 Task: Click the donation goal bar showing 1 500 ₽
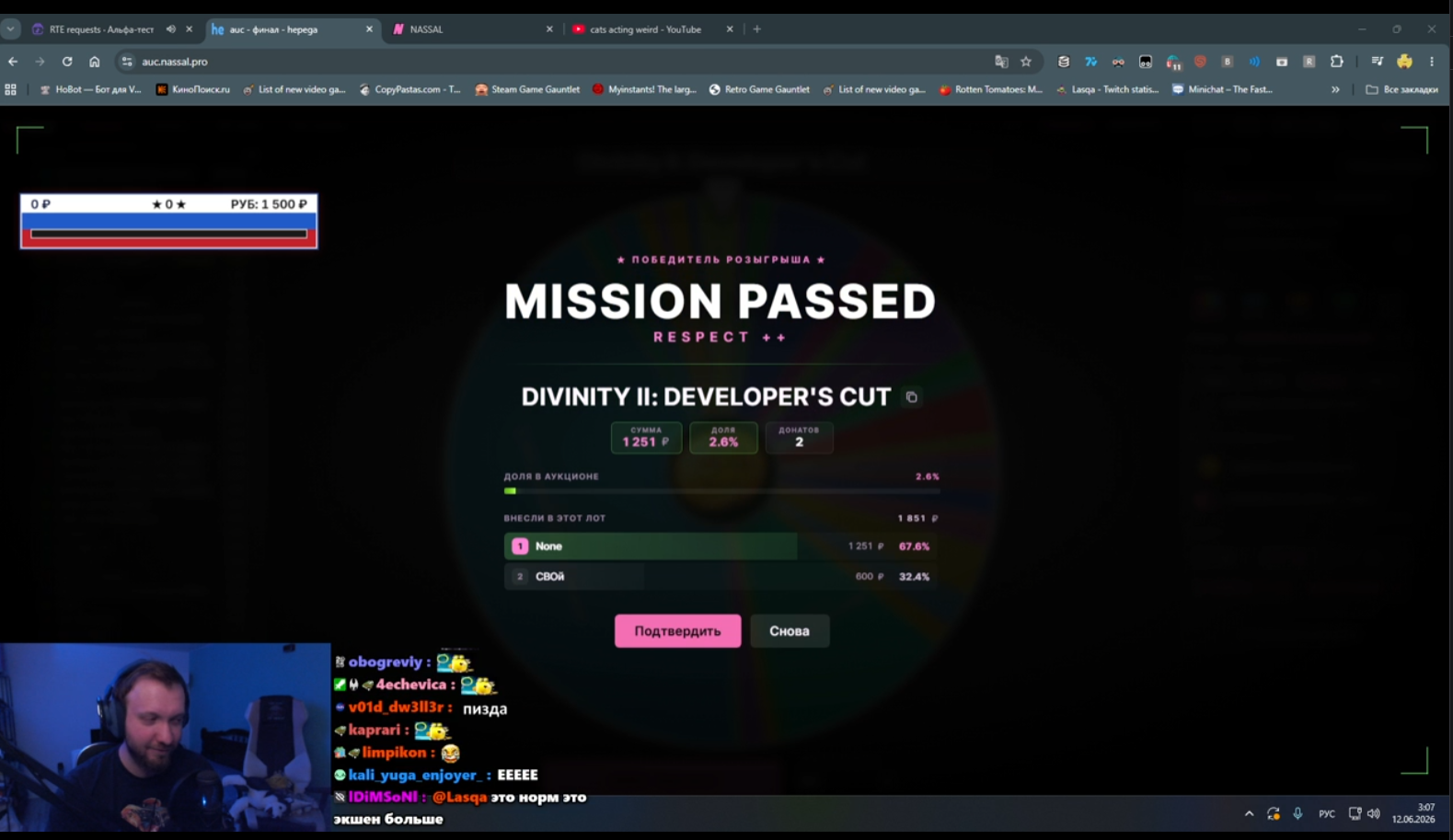tap(169, 221)
